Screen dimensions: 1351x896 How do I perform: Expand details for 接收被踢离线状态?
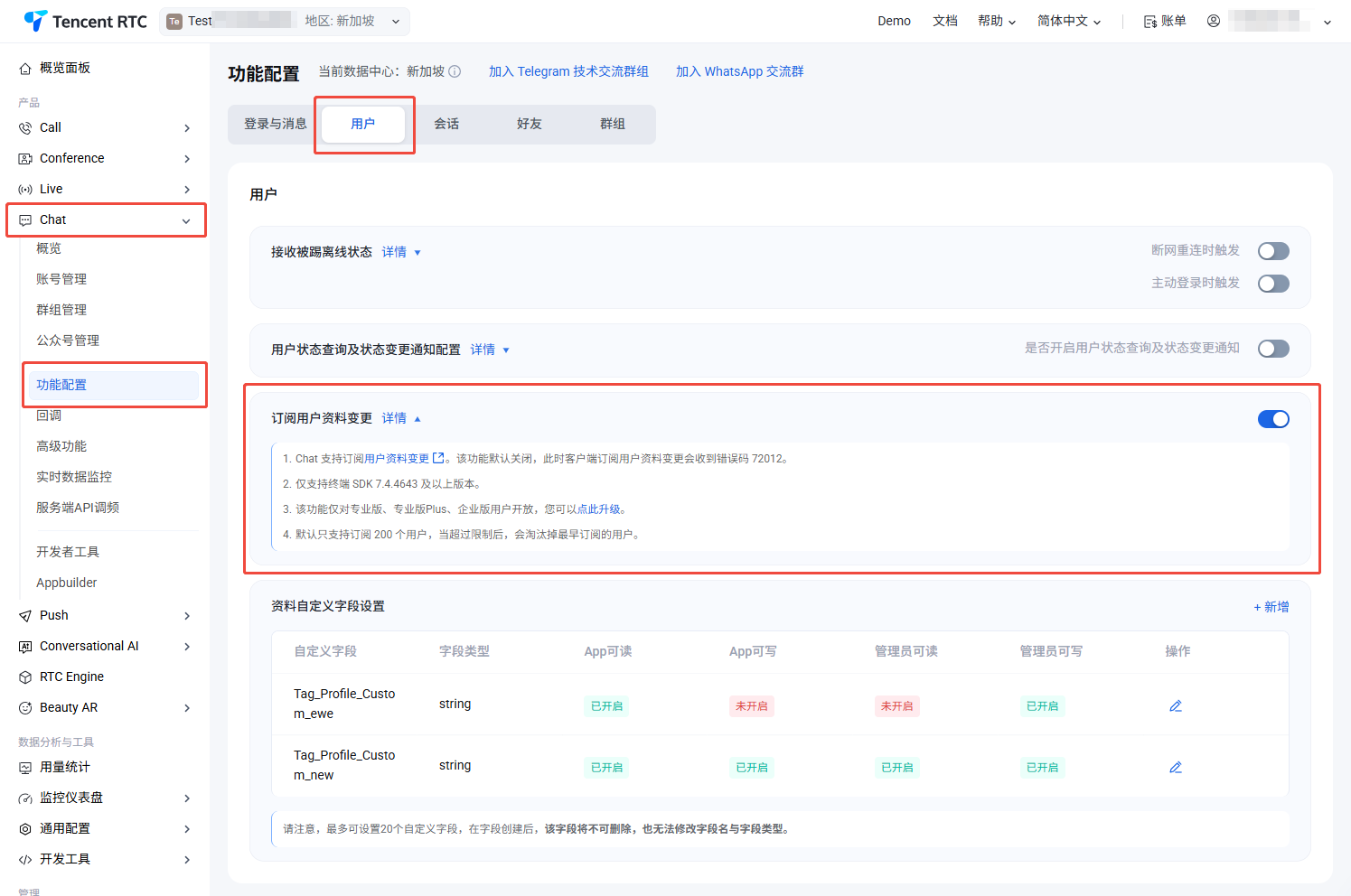401,252
